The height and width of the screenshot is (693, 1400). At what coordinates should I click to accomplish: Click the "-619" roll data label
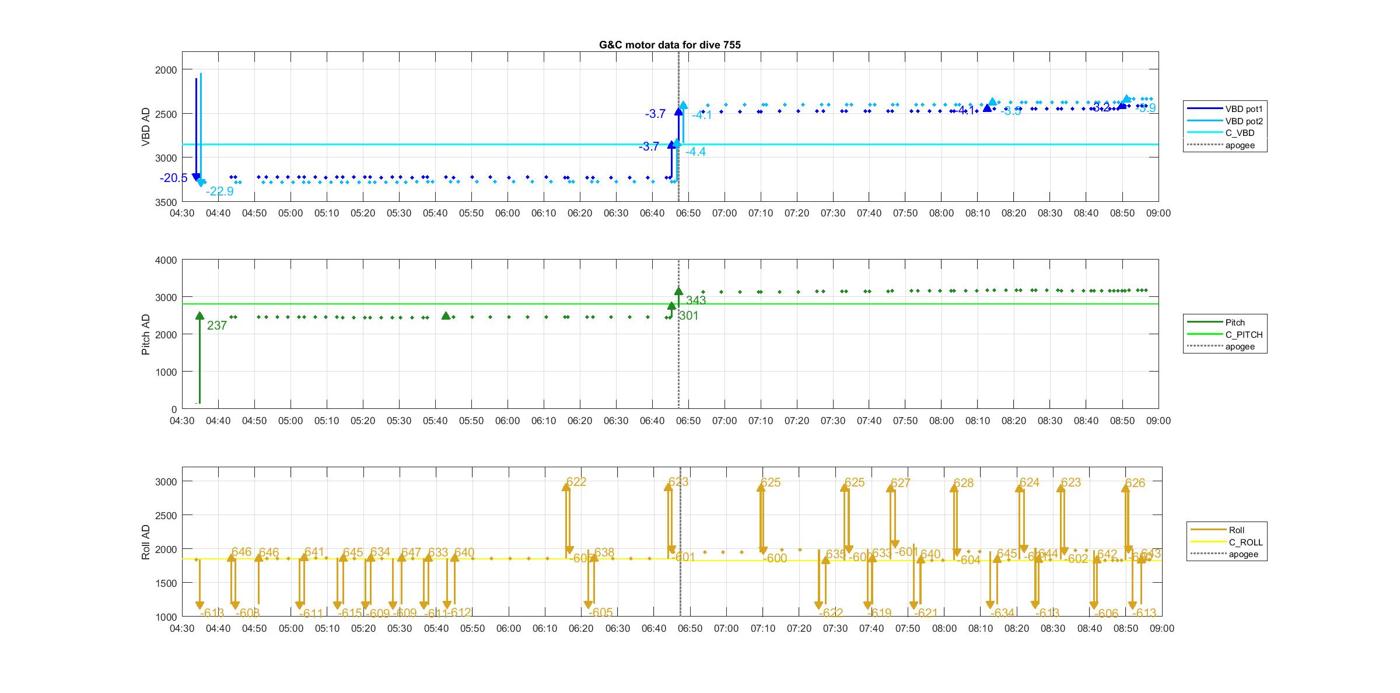point(879,614)
